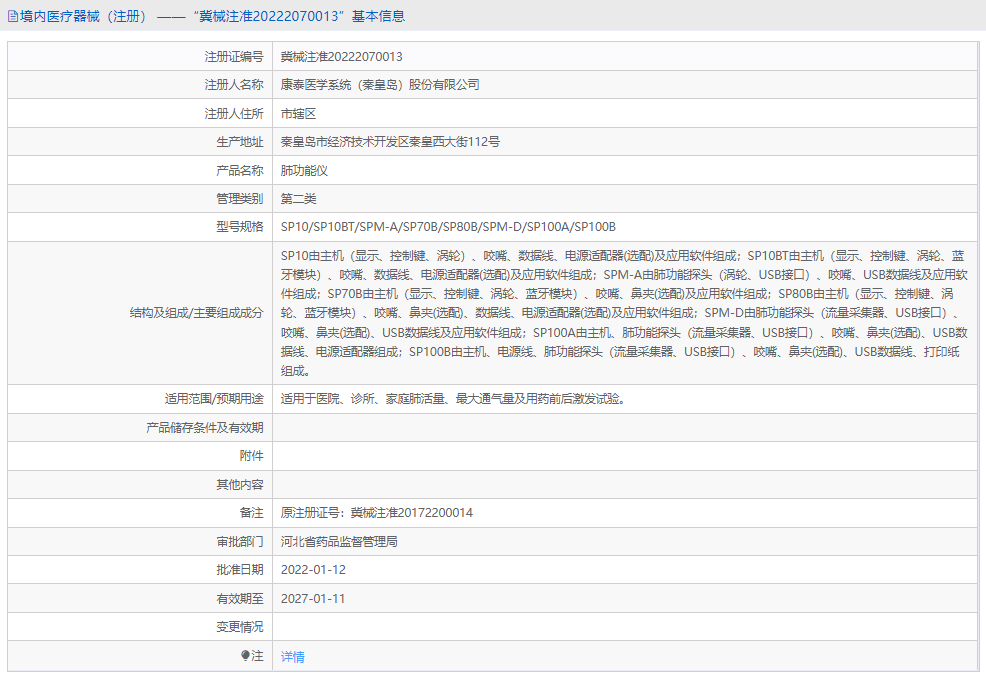
Task: Select the approval date 2022-01-12
Action: coord(317,569)
